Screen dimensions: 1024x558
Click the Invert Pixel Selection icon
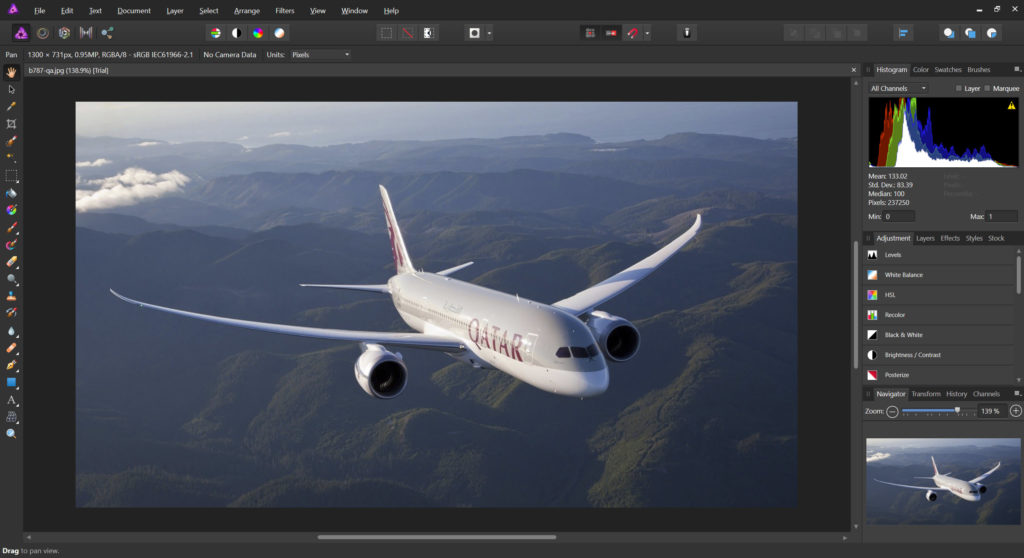tap(429, 33)
